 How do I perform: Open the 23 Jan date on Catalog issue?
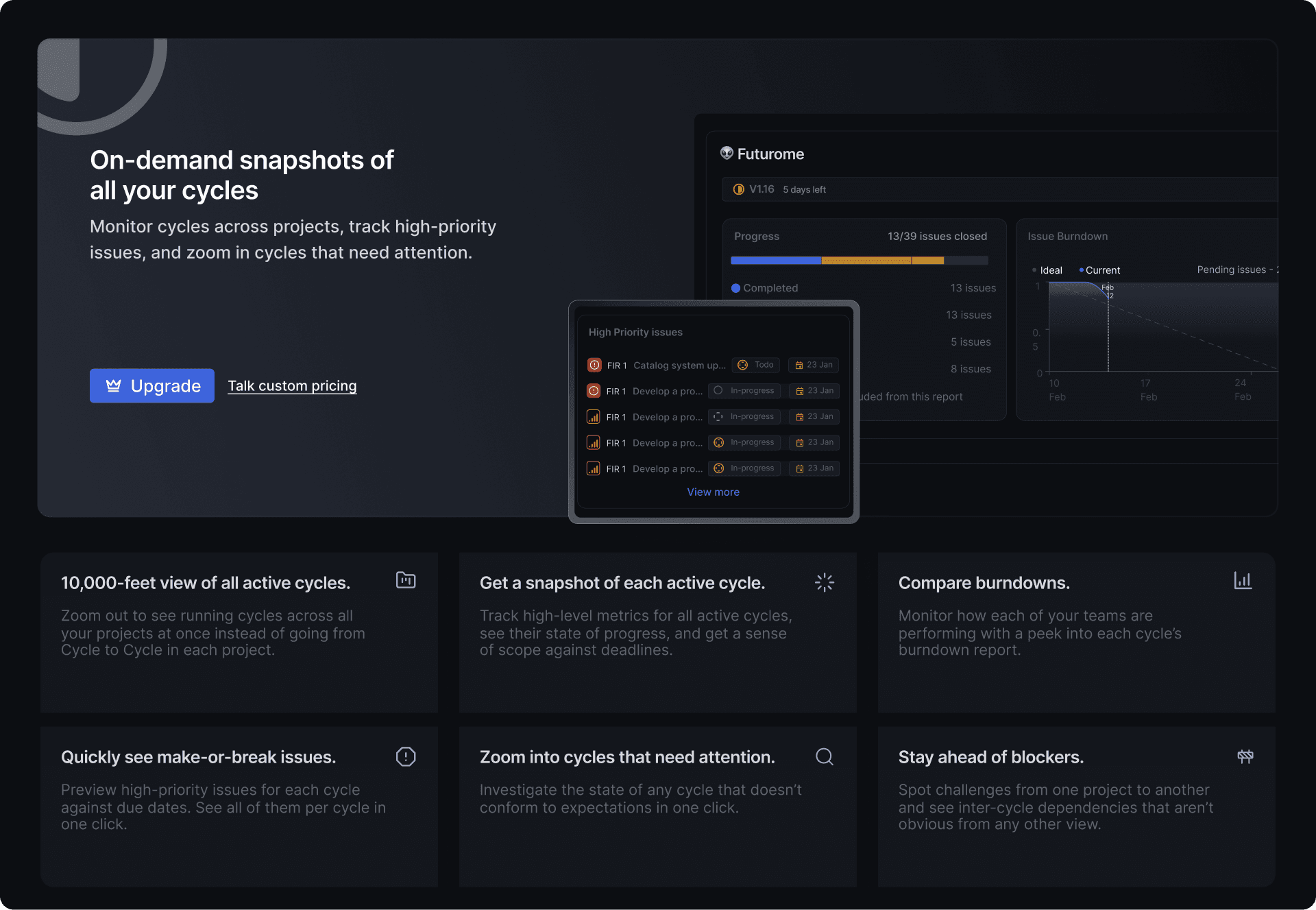tap(814, 365)
